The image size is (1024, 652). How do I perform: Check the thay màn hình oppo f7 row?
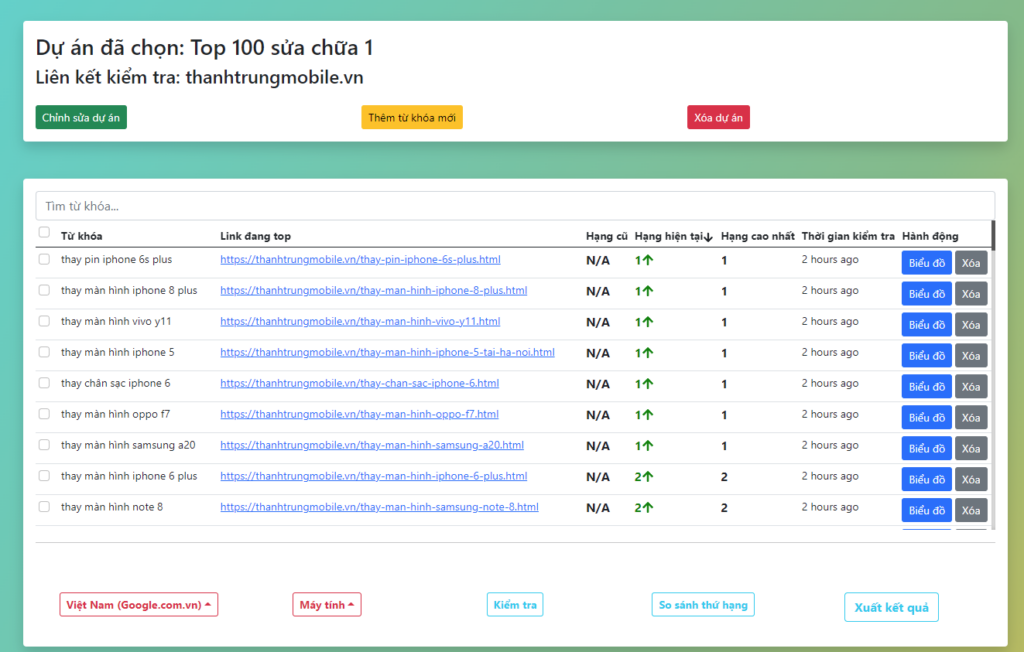click(43, 414)
